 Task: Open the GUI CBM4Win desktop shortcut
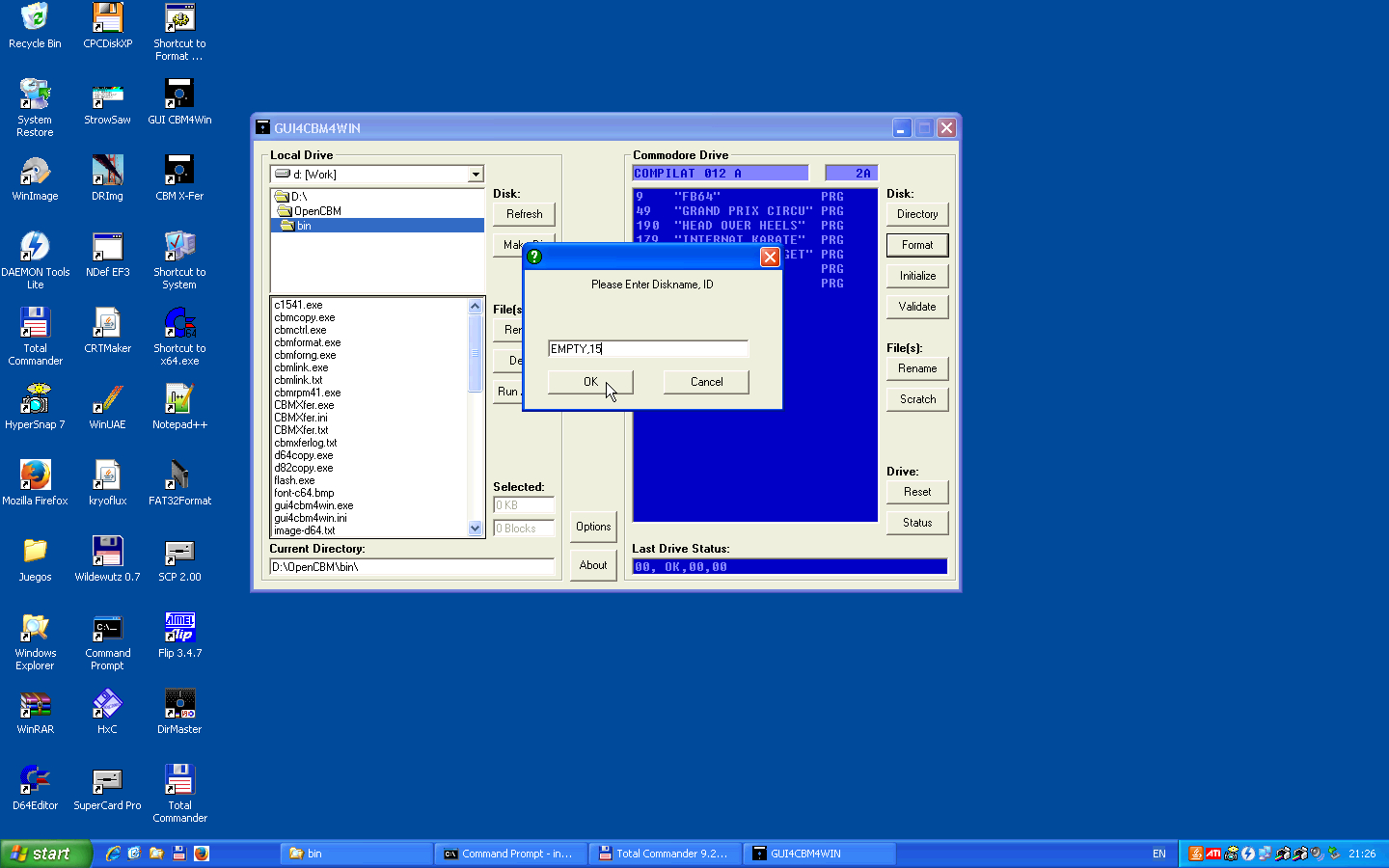coord(179,102)
